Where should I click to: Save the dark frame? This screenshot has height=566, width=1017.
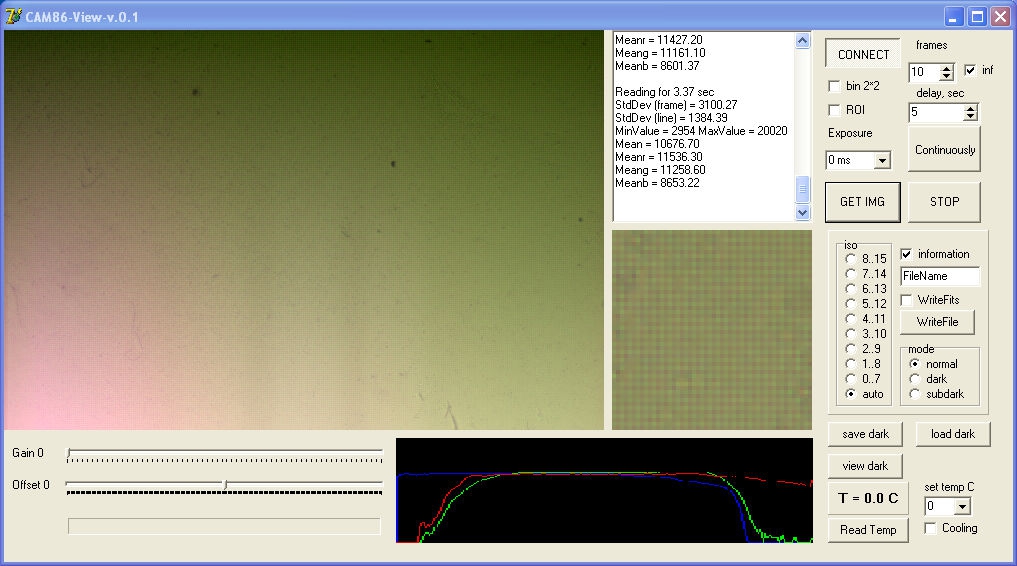click(x=865, y=434)
